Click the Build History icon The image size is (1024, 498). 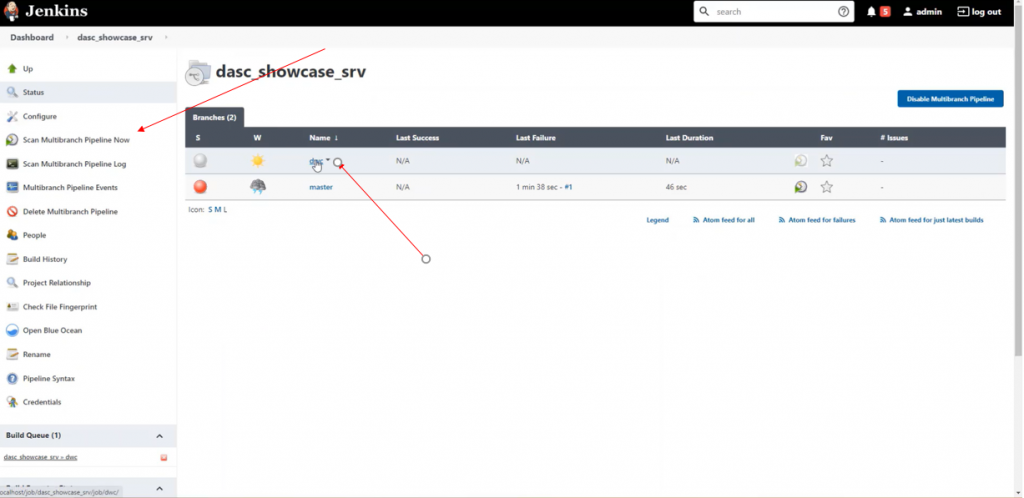pos(12,259)
